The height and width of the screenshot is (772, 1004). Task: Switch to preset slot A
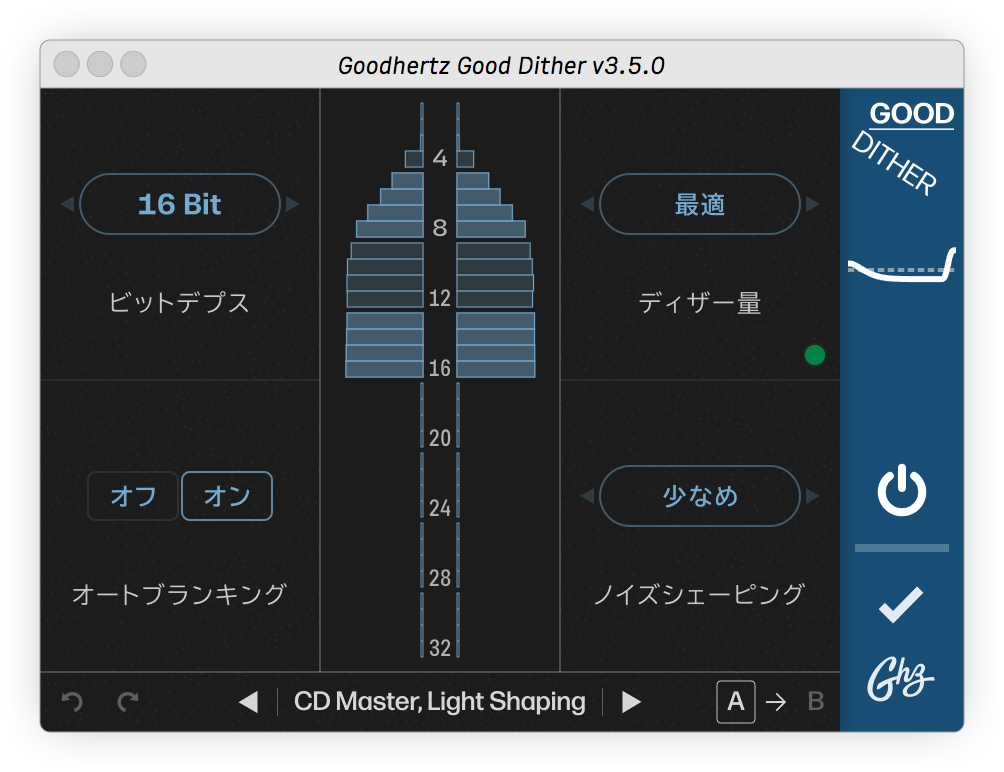736,702
